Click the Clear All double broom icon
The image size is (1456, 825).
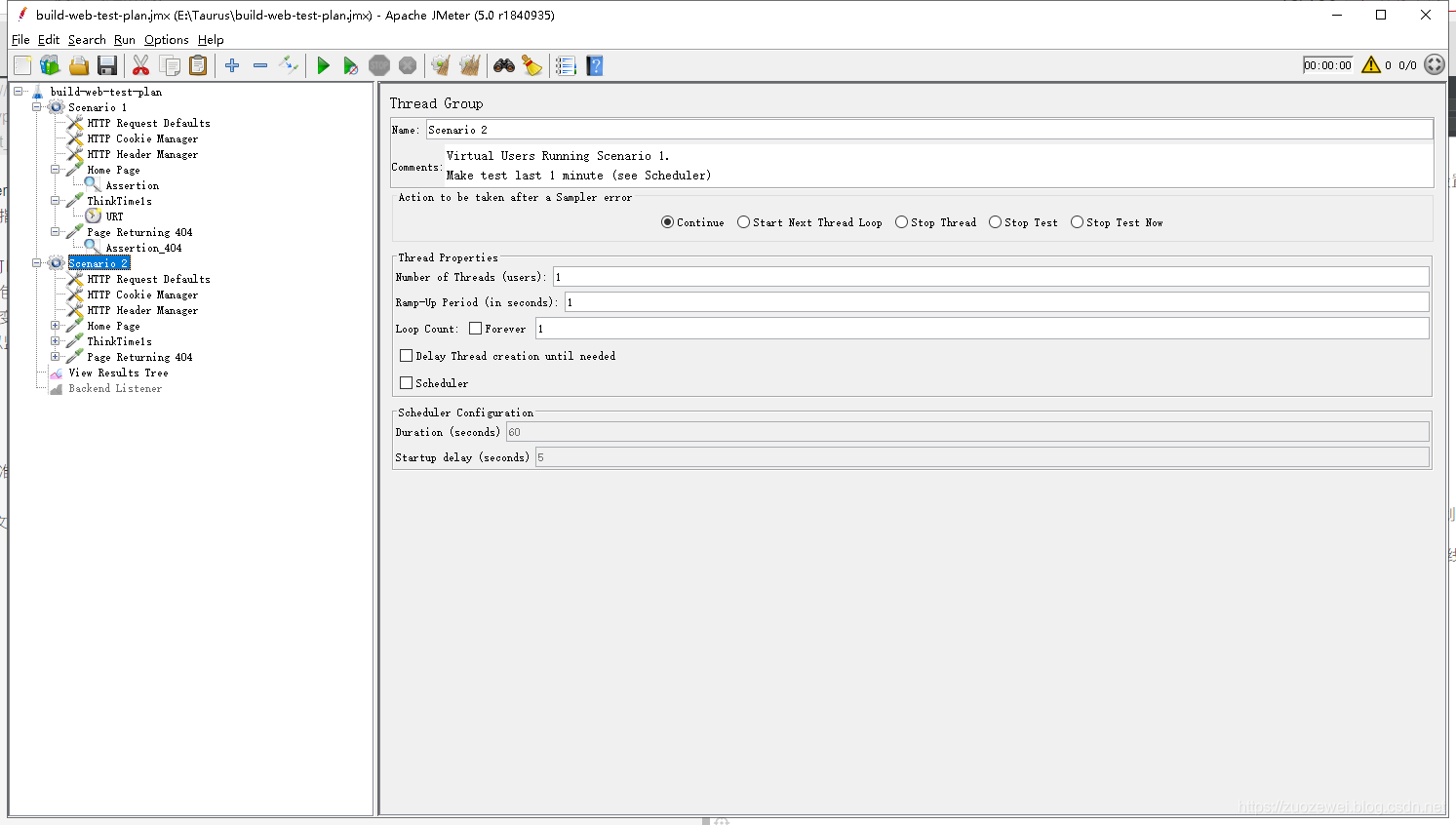pyautogui.click(x=470, y=65)
